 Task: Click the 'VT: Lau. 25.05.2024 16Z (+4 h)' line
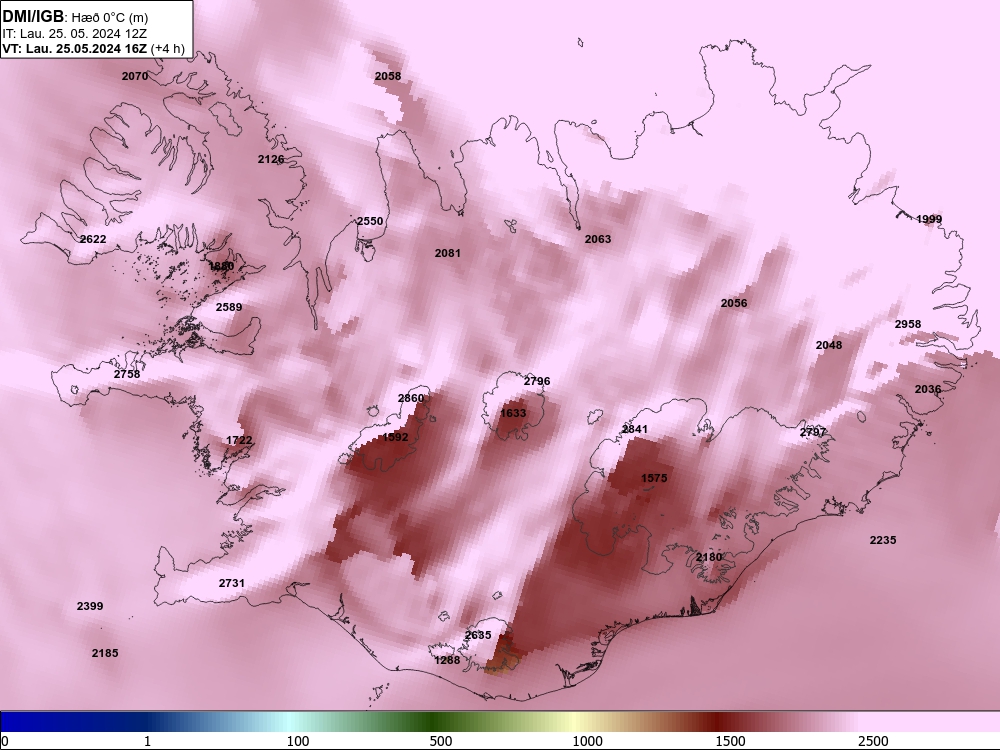(93, 48)
